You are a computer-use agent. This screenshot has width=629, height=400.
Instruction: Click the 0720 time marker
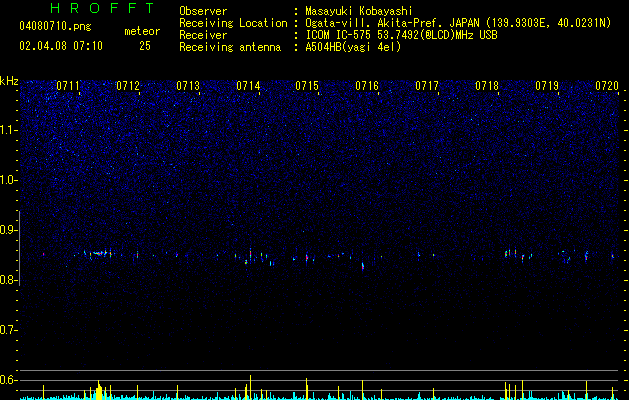tap(607, 86)
